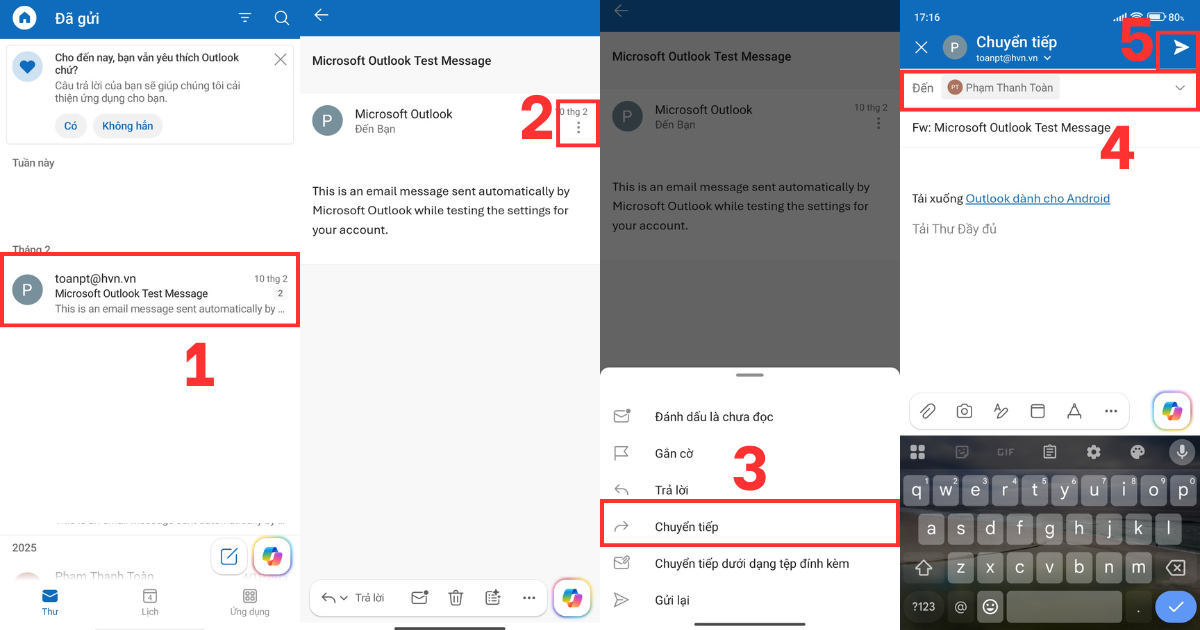Open more actions dots in message bottom bar
1200x630 pixels.
click(x=529, y=598)
